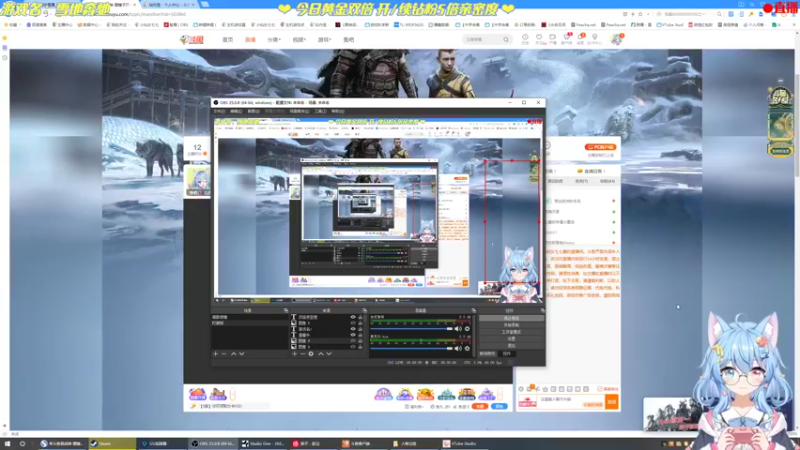
Task: Toggle lock on the third source row
Action: pyautogui.click(x=360, y=329)
